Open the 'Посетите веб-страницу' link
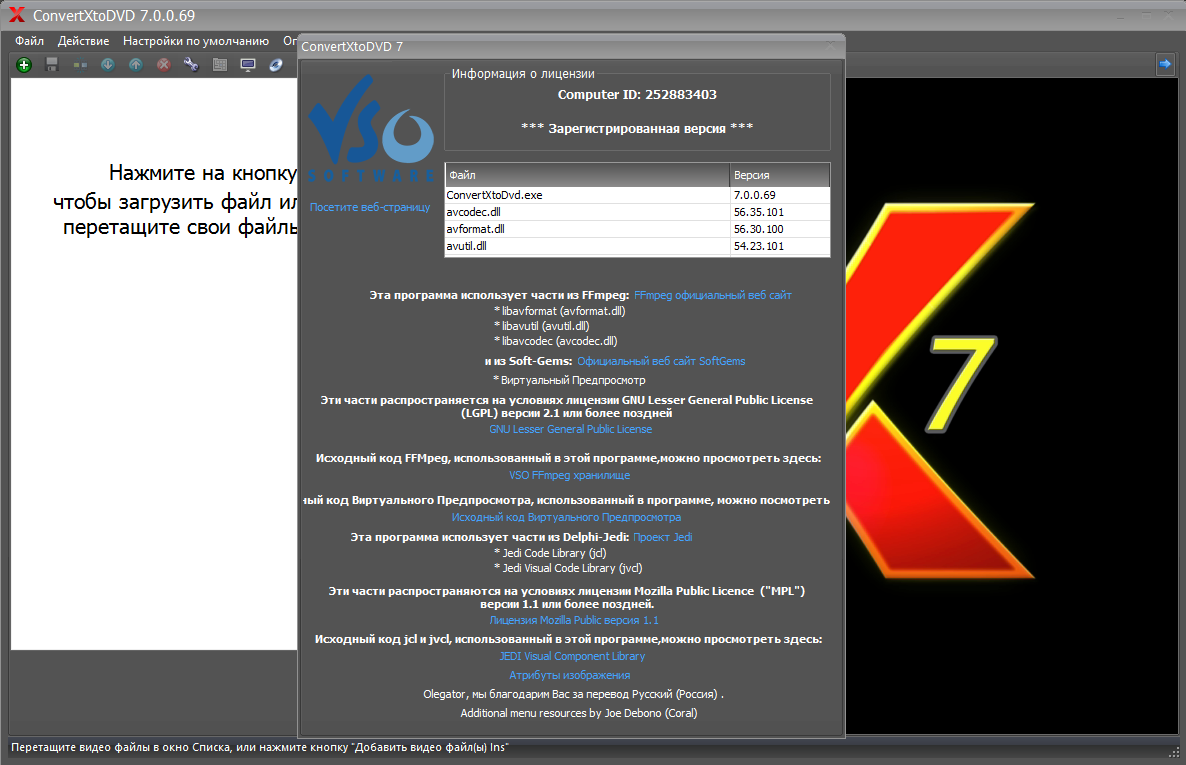The height and width of the screenshot is (765, 1186). click(370, 207)
